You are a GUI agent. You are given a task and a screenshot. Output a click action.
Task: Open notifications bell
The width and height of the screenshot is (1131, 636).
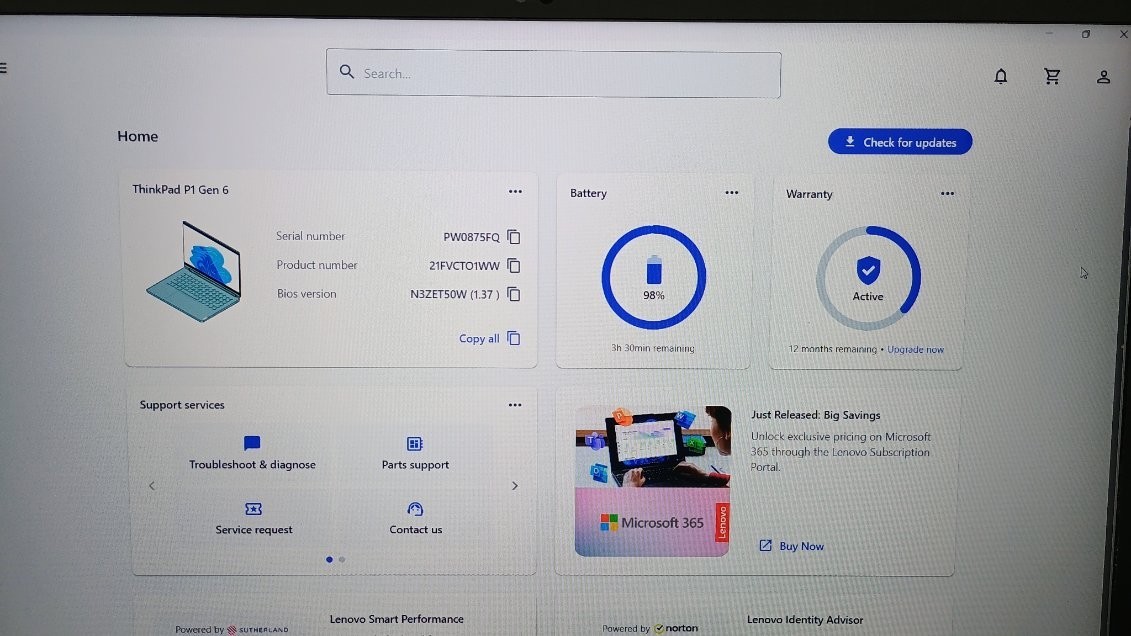click(1000, 76)
